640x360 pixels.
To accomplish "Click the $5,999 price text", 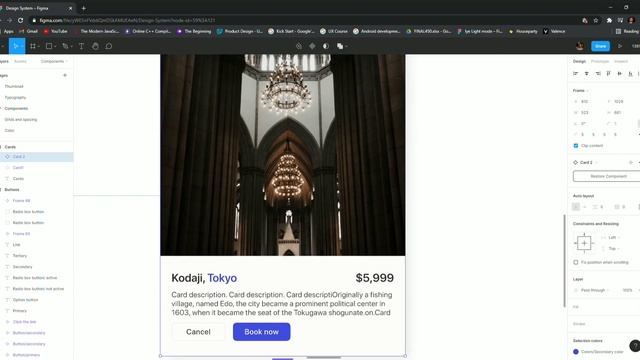I will pyautogui.click(x=374, y=278).
